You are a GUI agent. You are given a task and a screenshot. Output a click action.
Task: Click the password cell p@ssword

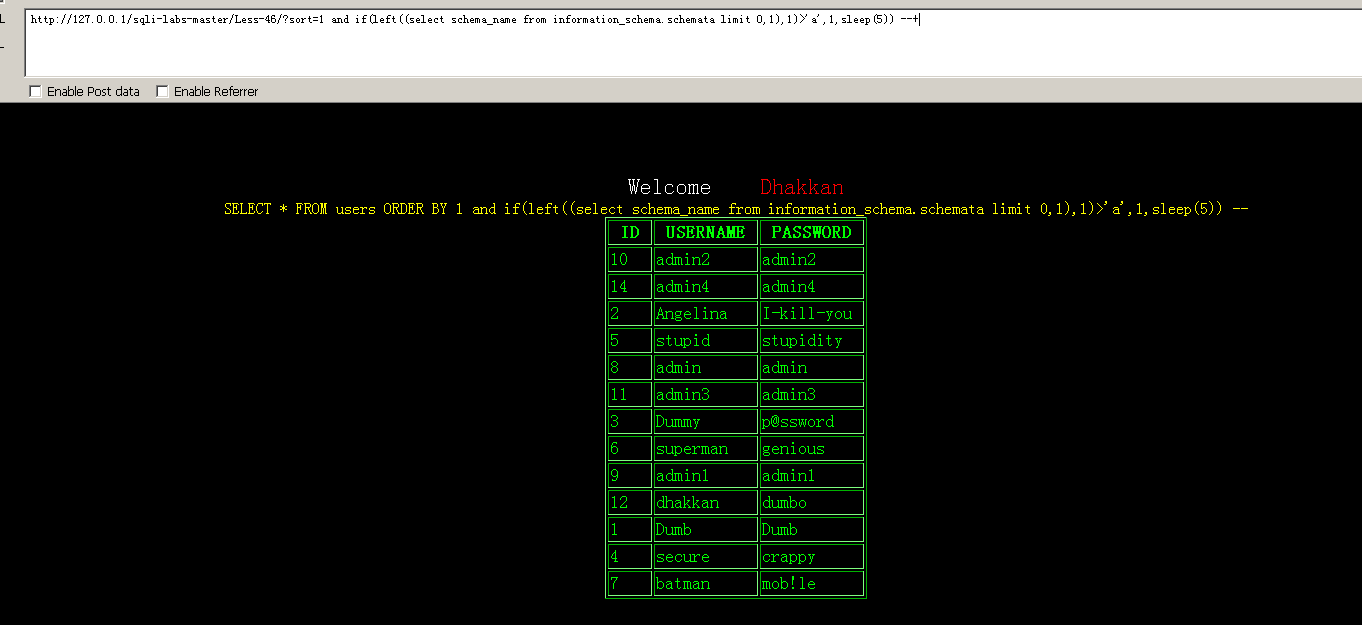pos(812,421)
